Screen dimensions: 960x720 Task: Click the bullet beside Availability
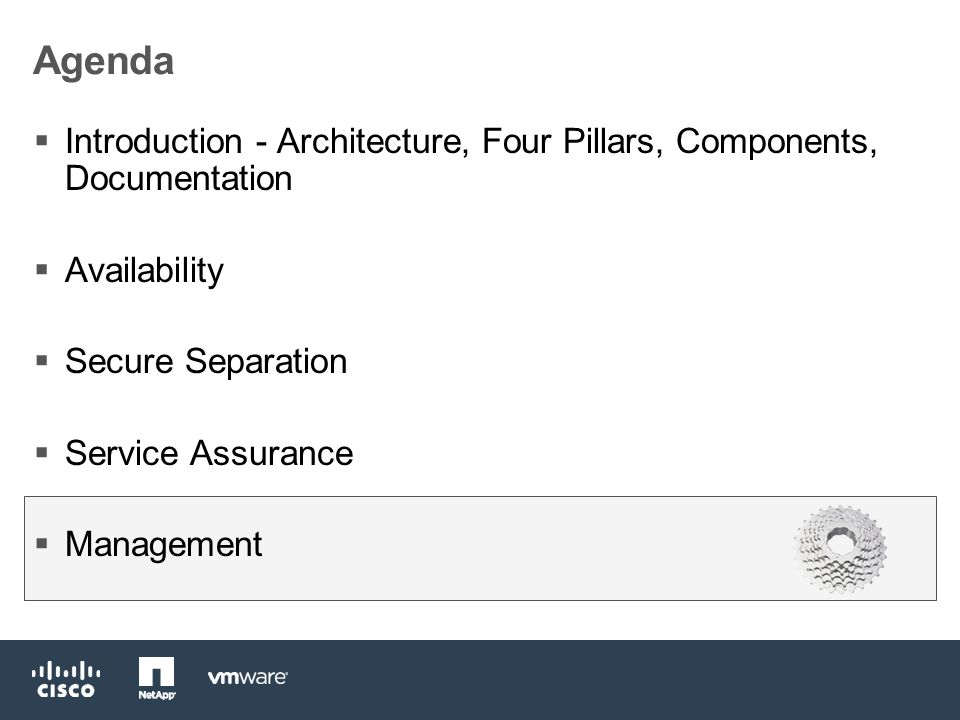(x=42, y=269)
